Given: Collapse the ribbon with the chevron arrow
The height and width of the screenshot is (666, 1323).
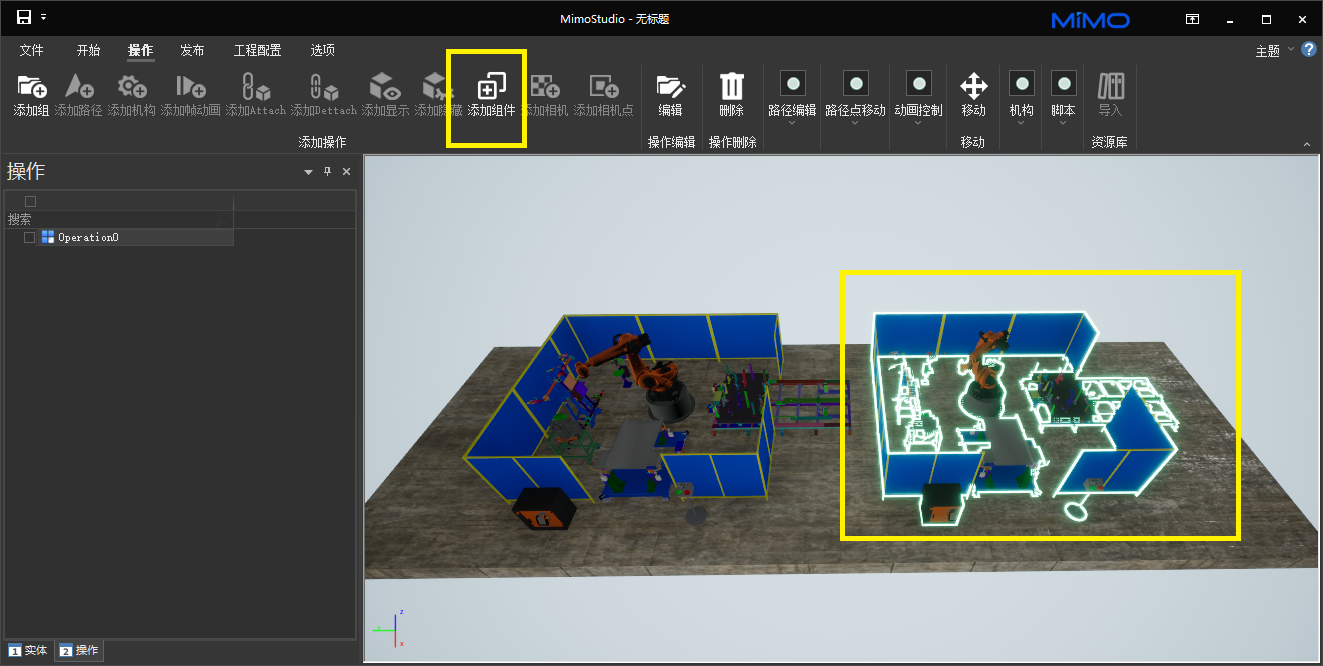Looking at the screenshot, I should tap(1306, 145).
